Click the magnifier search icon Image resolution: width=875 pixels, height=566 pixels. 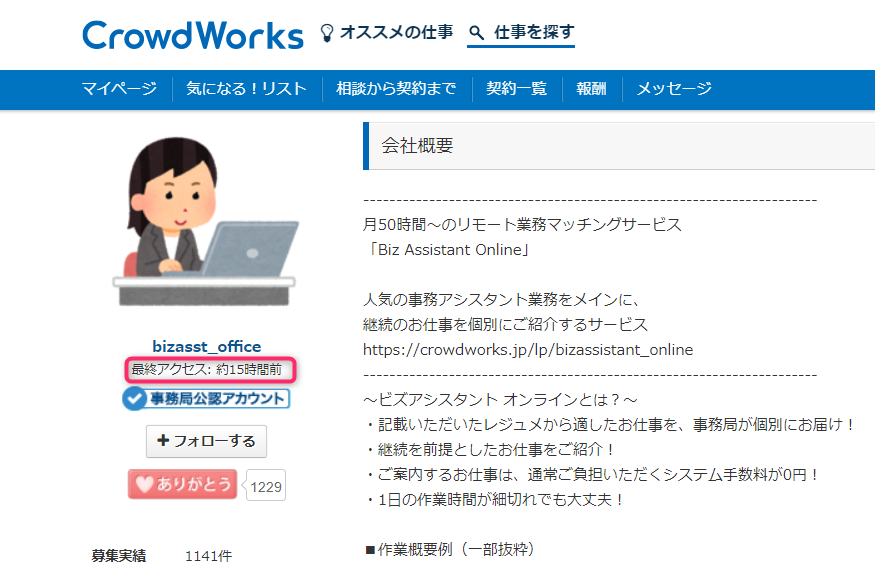pos(477,33)
